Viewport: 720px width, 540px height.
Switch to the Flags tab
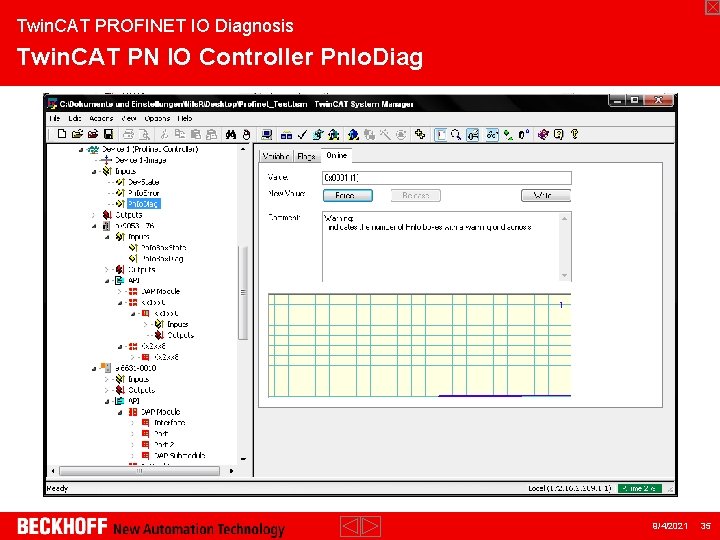coord(306,156)
